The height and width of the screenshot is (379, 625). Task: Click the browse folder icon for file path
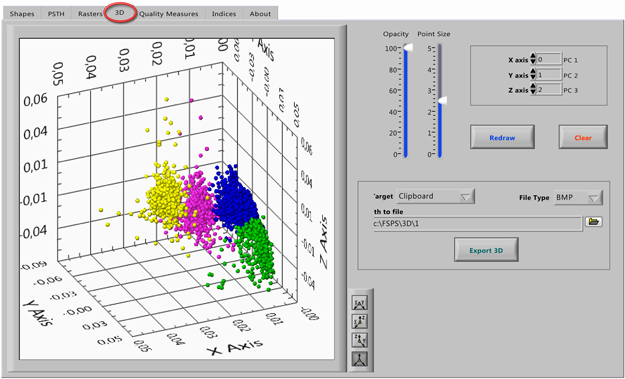(x=594, y=222)
